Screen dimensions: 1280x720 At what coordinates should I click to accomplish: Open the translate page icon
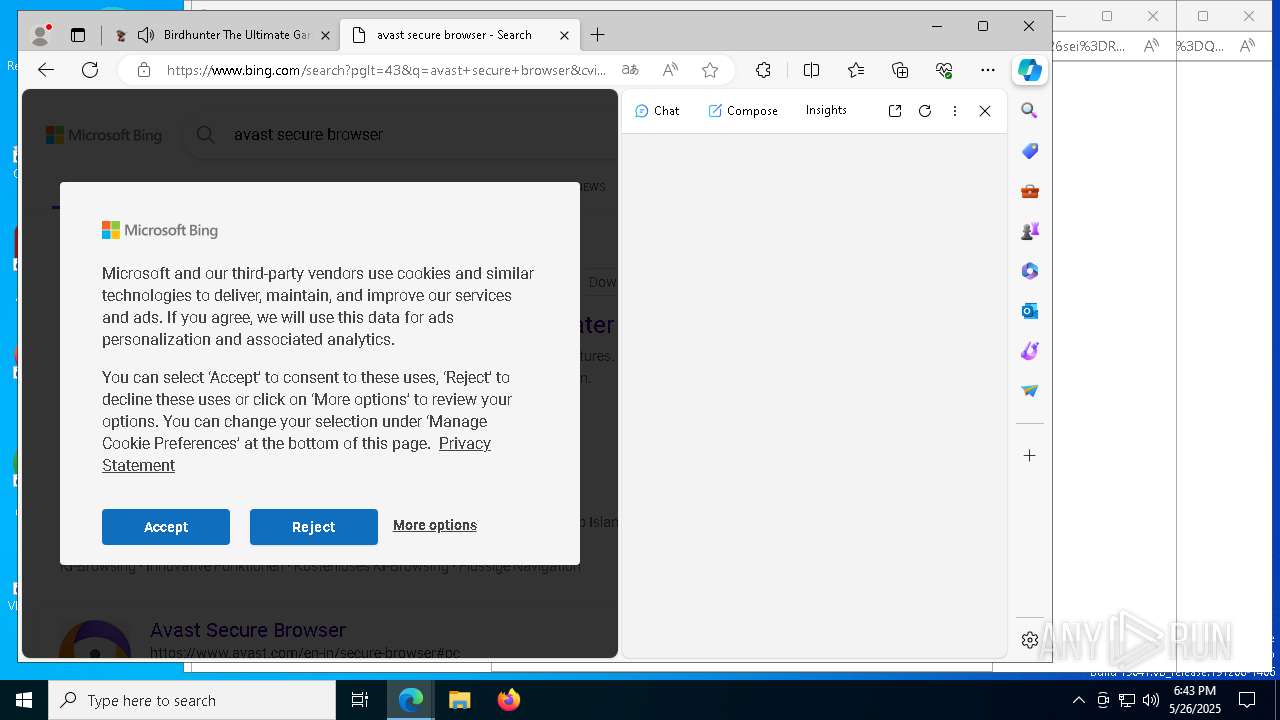(630, 70)
